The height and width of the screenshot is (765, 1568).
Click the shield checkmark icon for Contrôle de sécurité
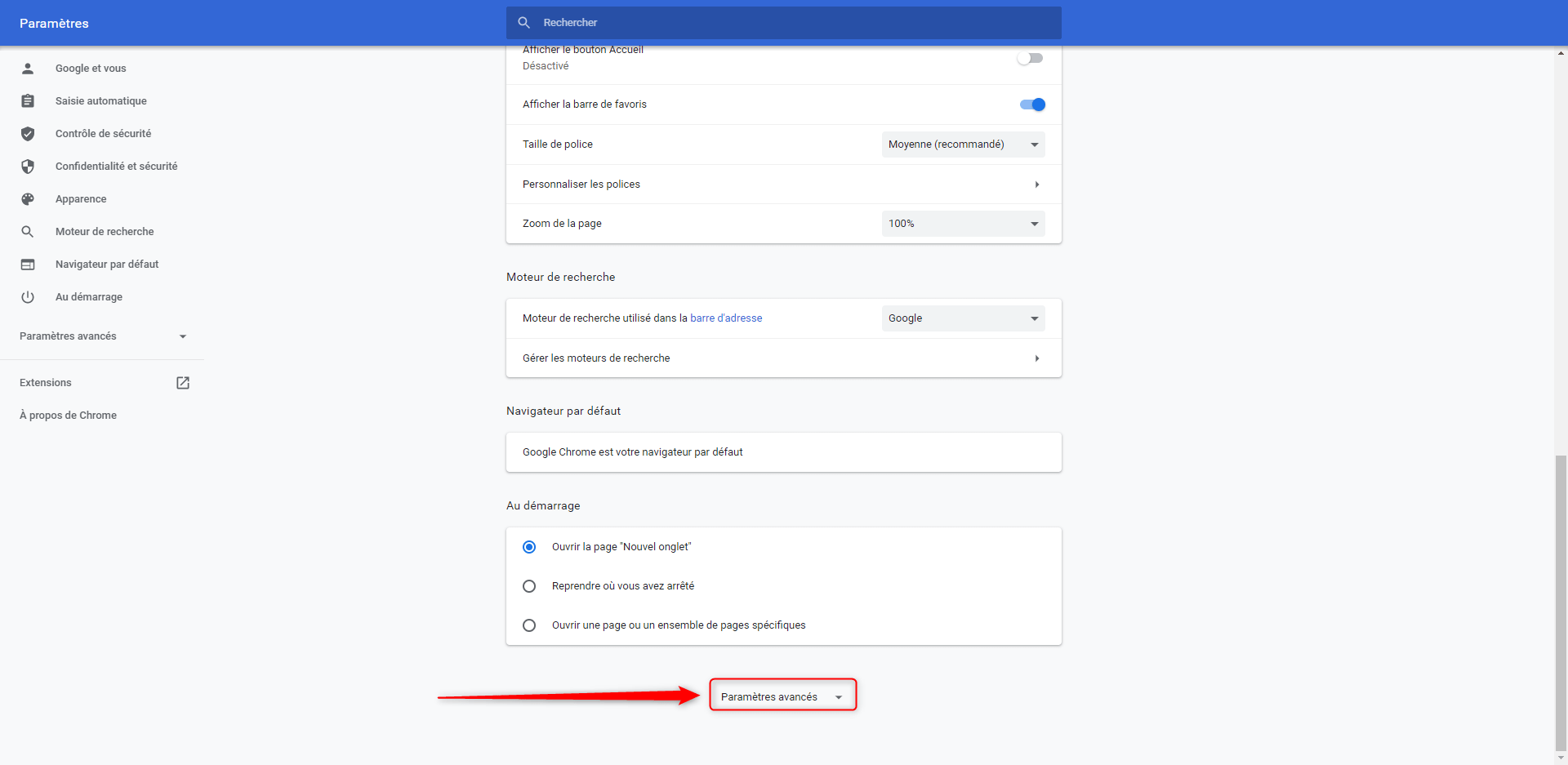click(28, 134)
